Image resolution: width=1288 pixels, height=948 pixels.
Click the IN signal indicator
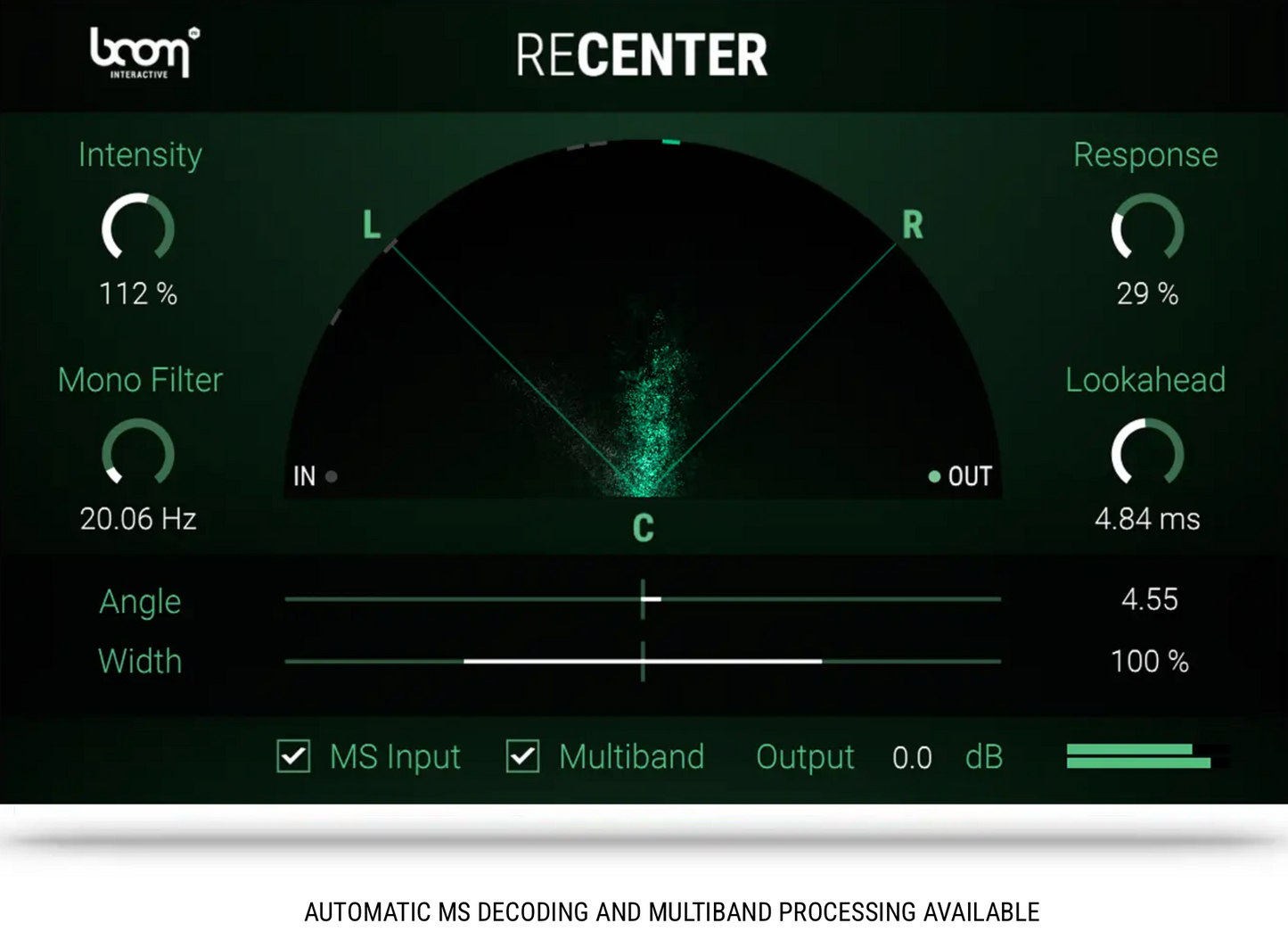click(332, 476)
